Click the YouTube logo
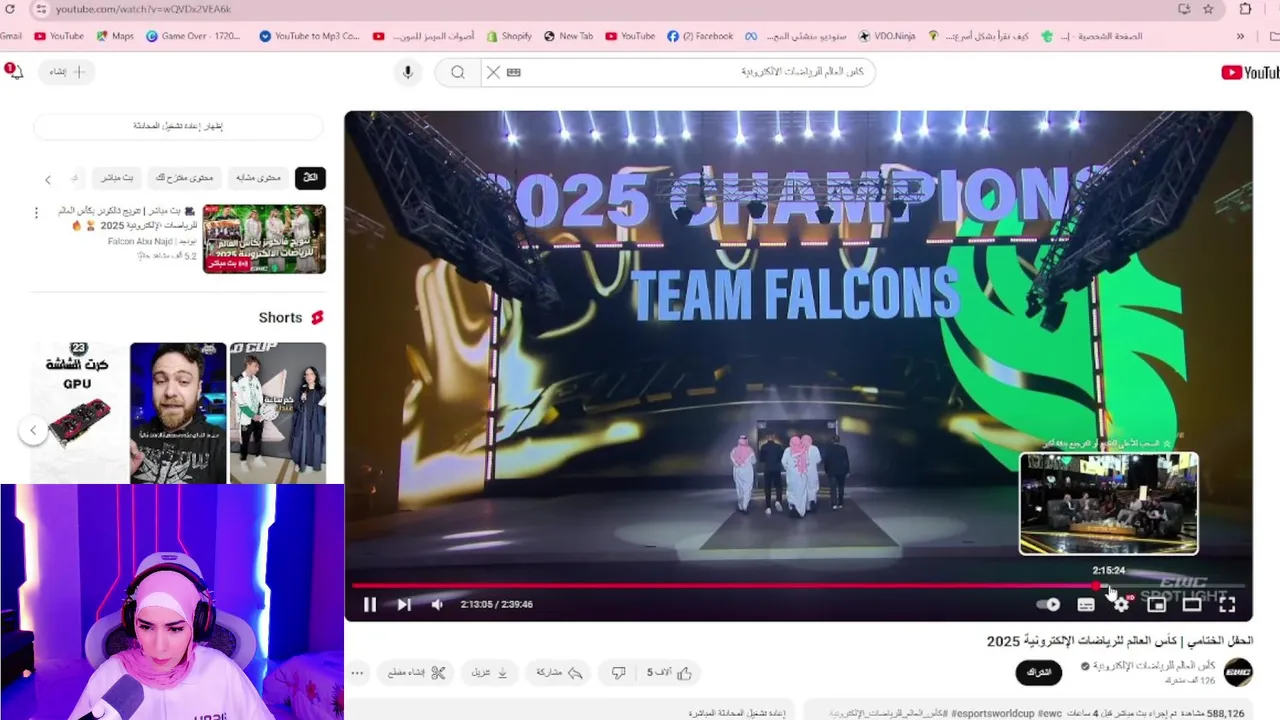The width and height of the screenshot is (1280, 720). click(x=1250, y=72)
